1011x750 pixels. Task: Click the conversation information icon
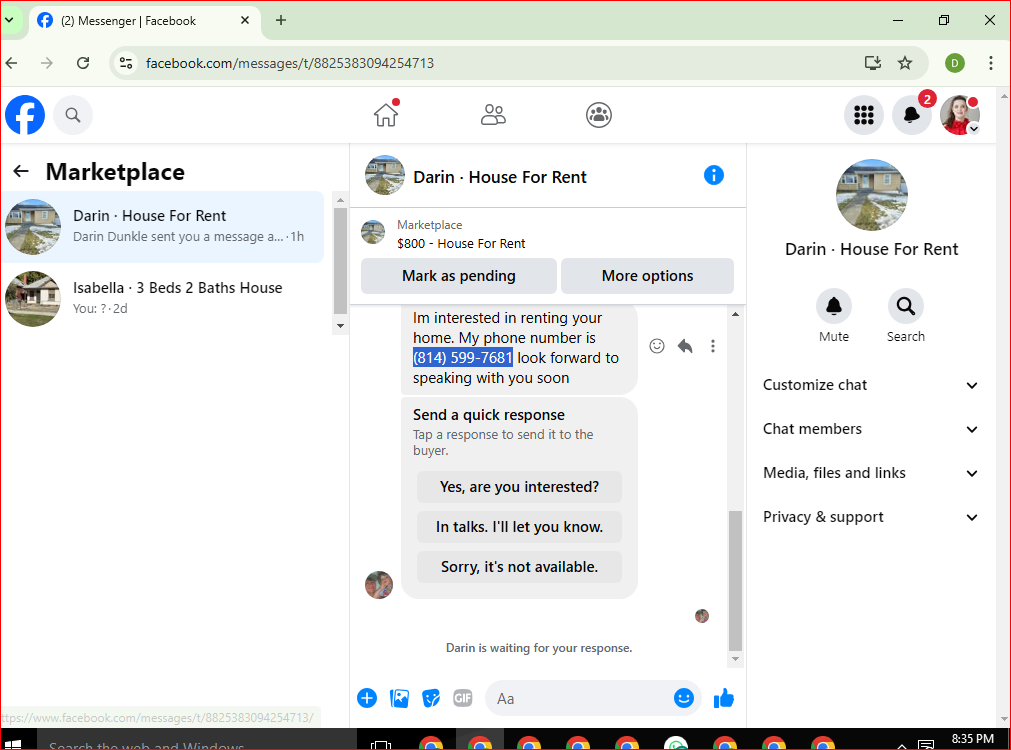(714, 175)
